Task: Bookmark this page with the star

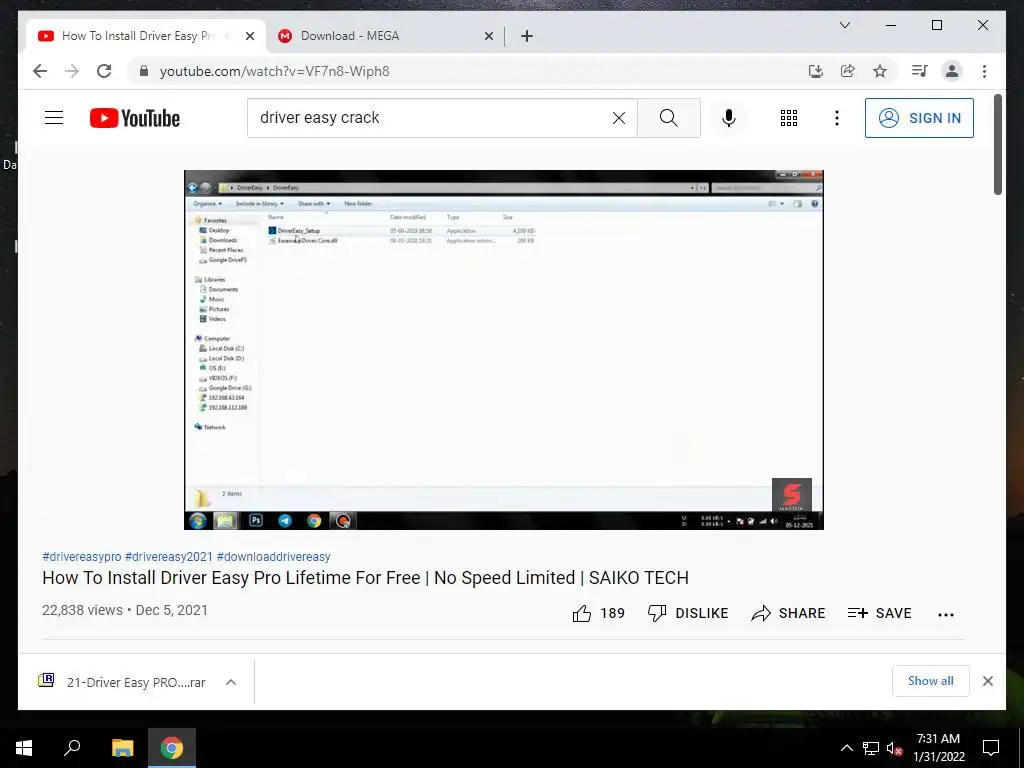Action: (x=880, y=71)
